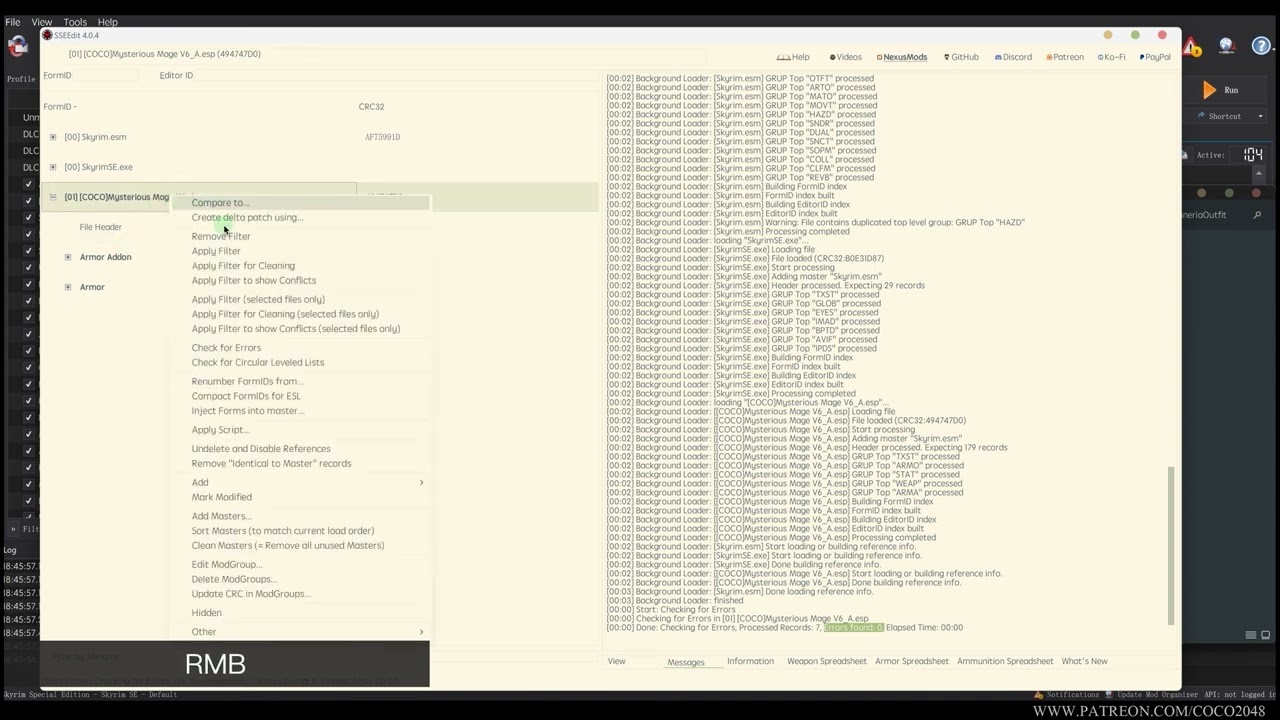Image resolution: width=1280 pixels, height=720 pixels.
Task: Click Mod Organizer's warning notifications icon
Action: 1192,46
